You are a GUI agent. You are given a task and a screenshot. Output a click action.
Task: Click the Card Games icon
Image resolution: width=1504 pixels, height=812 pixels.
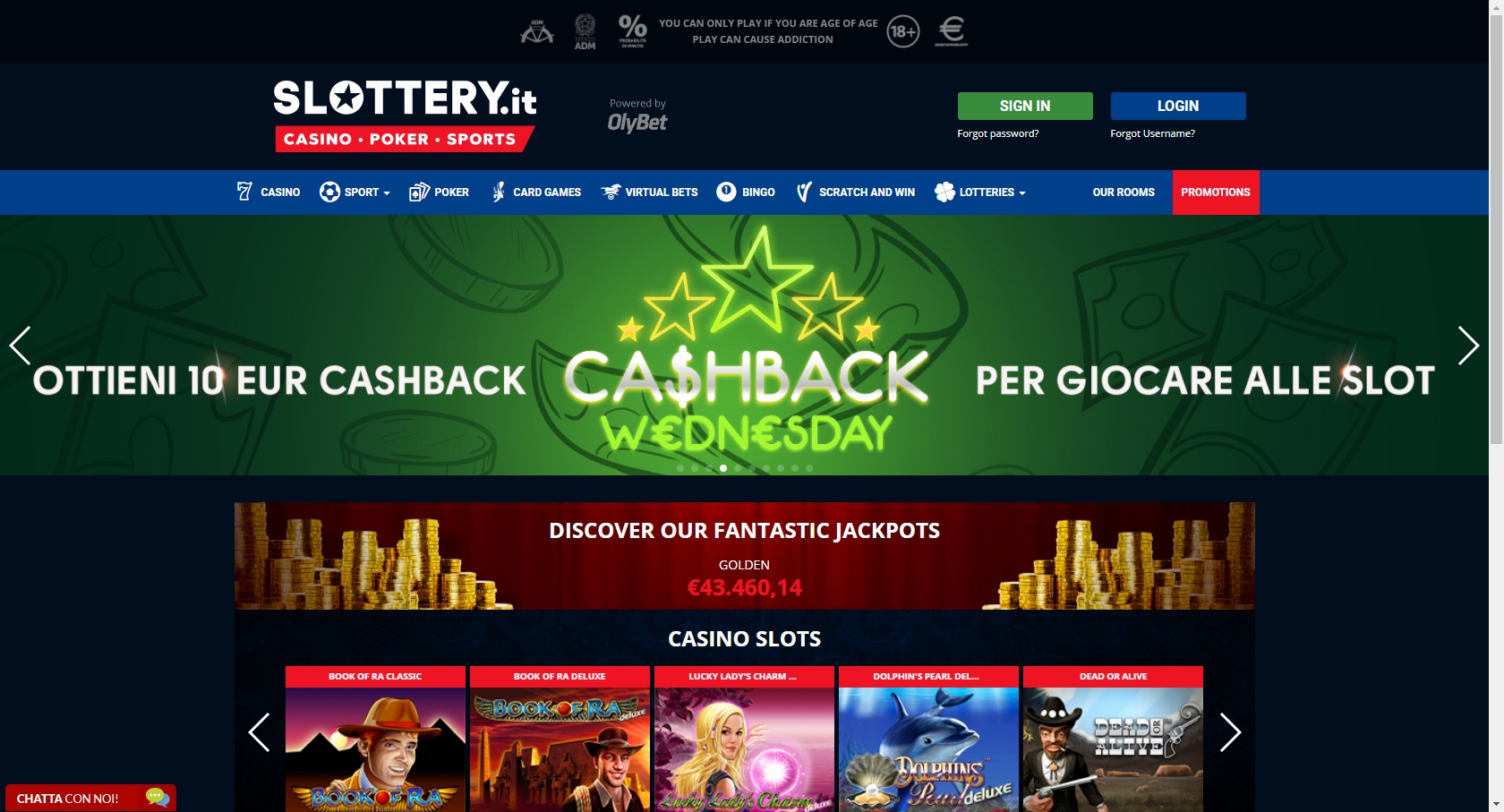pyautogui.click(x=499, y=192)
